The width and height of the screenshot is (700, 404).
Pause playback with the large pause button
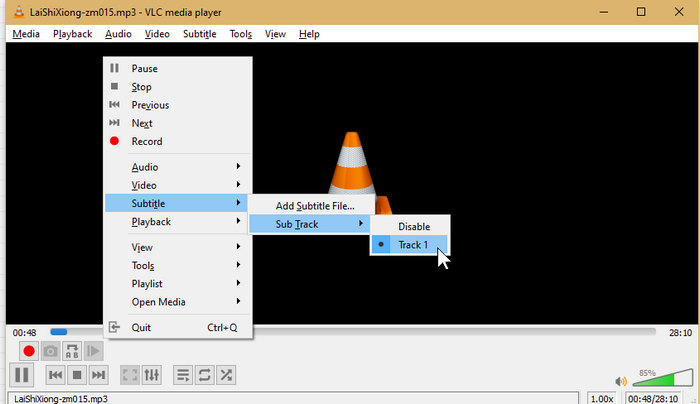(21, 375)
